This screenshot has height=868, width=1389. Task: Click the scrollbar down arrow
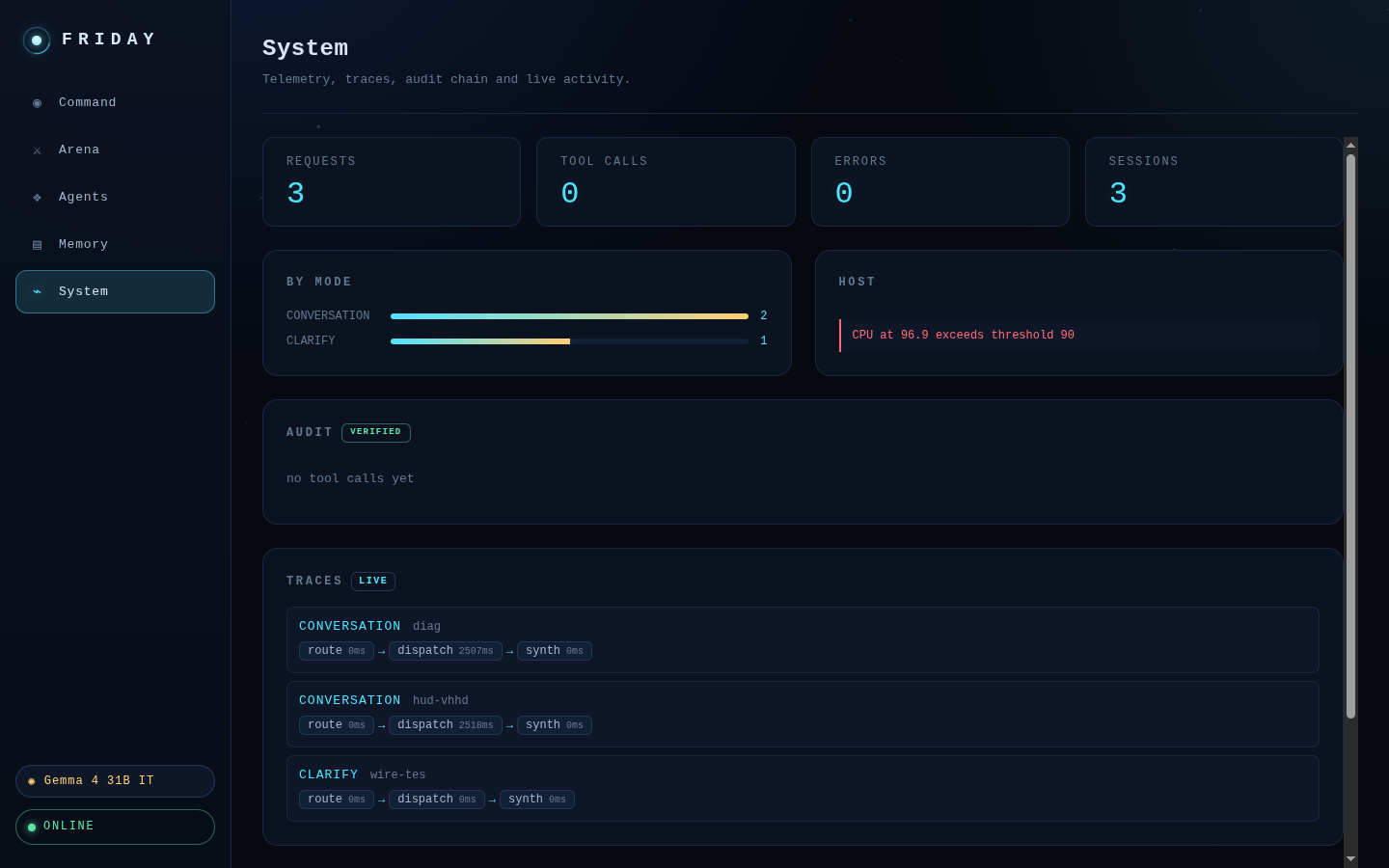pyautogui.click(x=1350, y=858)
